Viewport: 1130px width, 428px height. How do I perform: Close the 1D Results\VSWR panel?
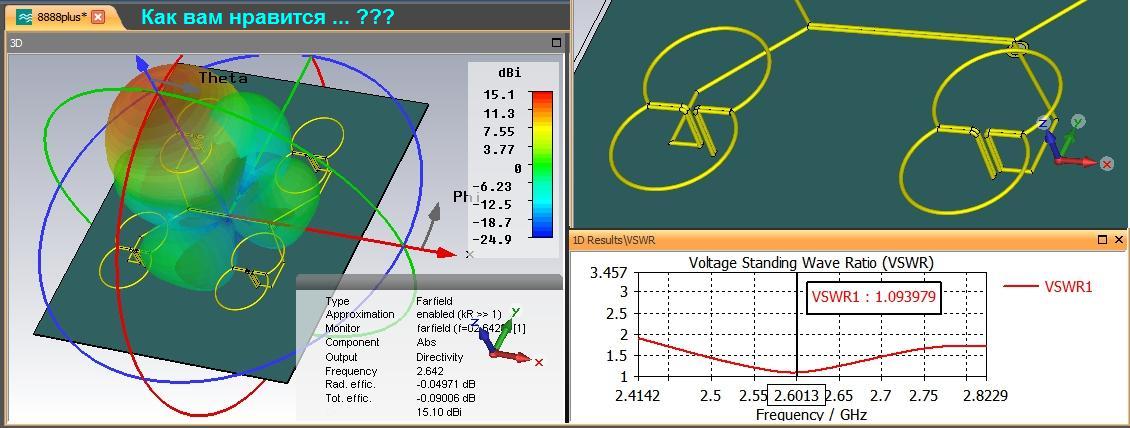click(x=1118, y=240)
